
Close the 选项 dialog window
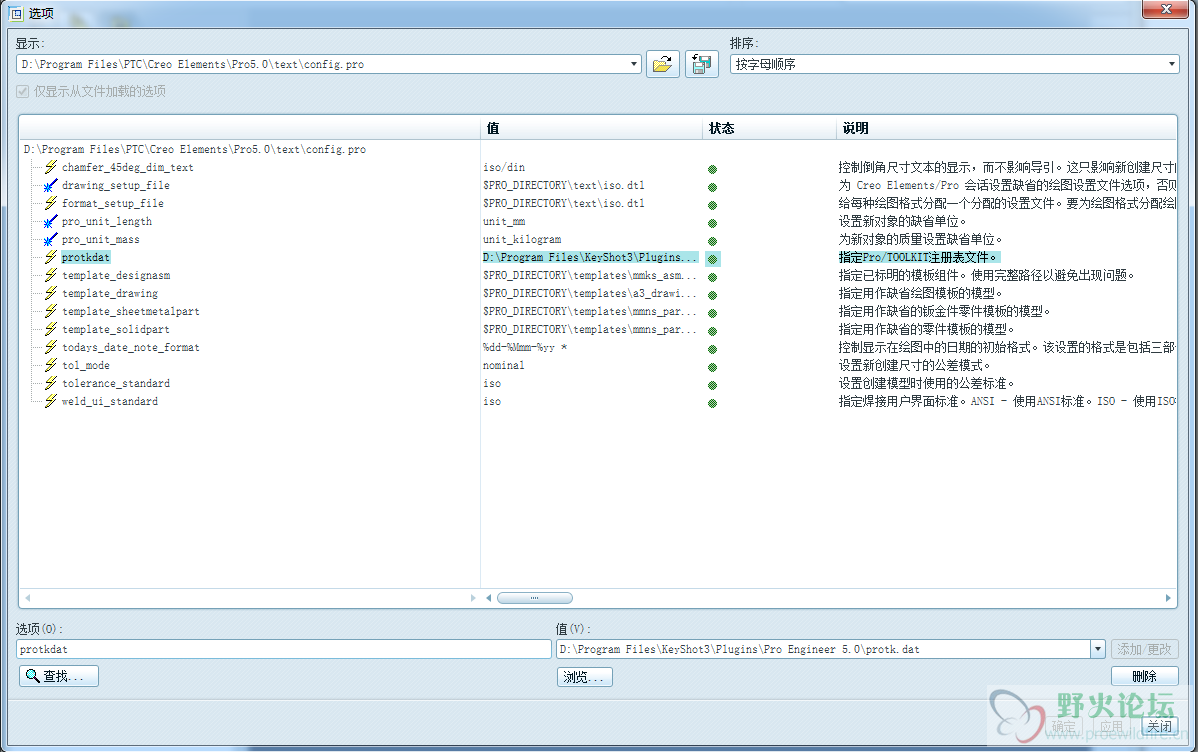[x=1166, y=9]
